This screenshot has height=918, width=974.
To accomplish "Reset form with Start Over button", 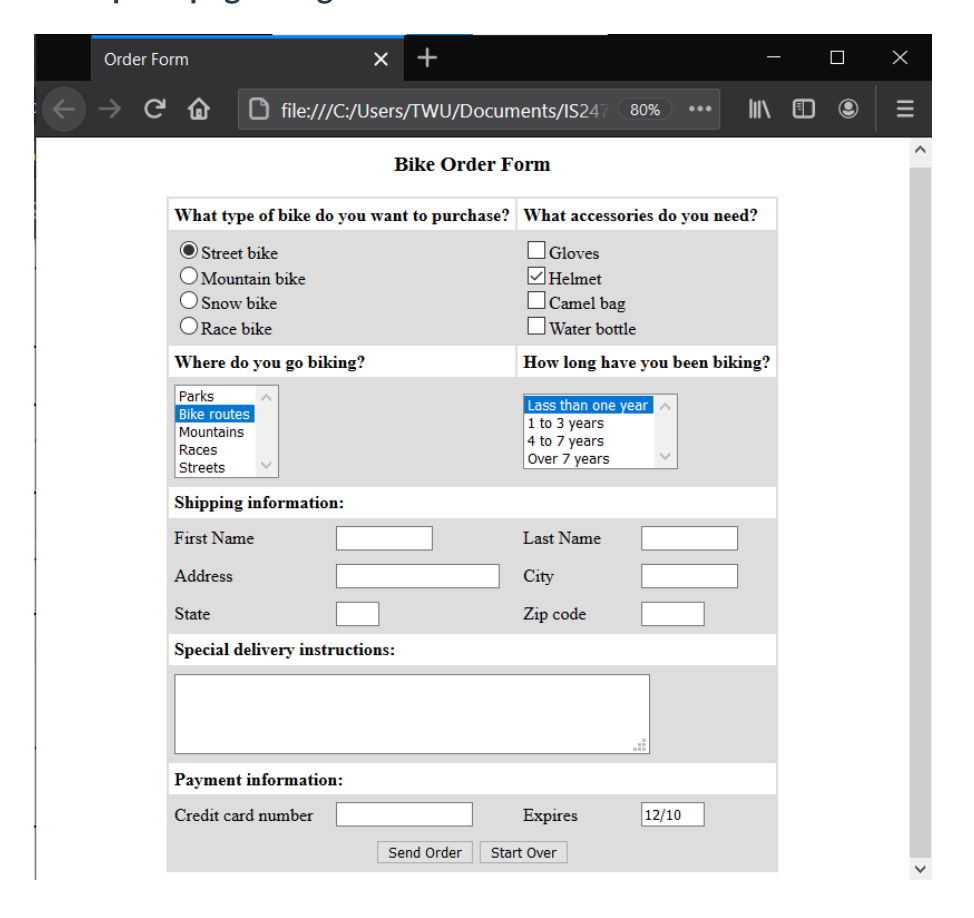I will click(x=523, y=853).
